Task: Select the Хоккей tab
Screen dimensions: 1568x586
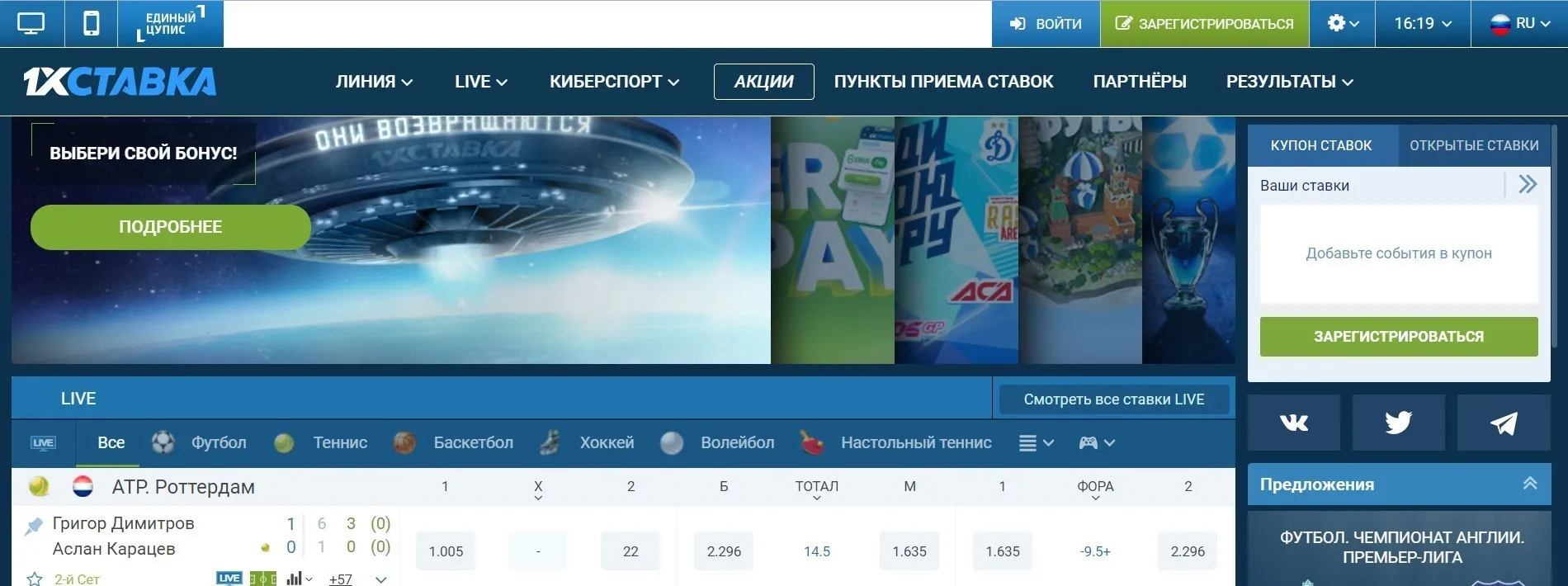Action: (607, 443)
